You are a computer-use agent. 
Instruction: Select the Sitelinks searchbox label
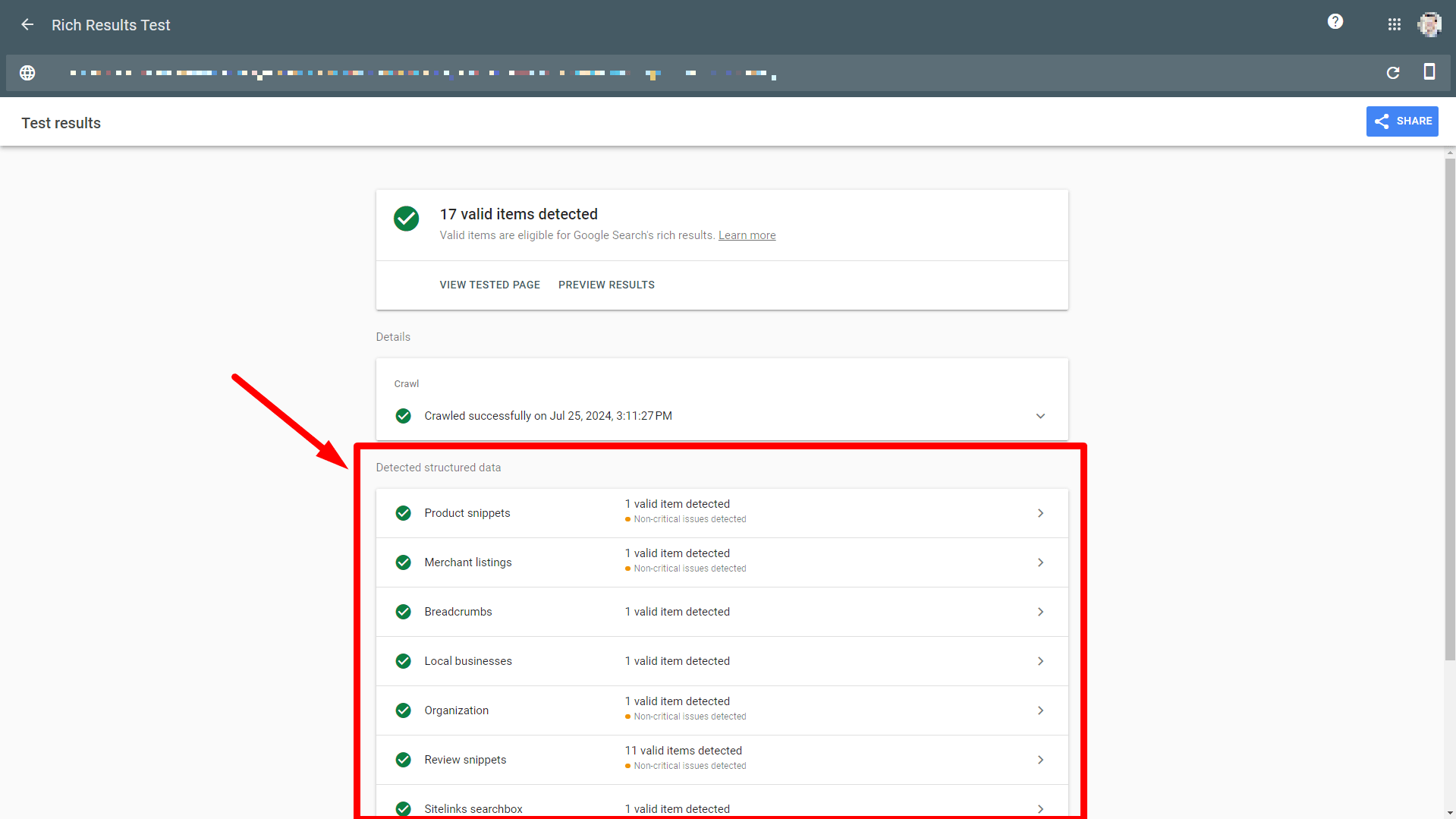pyautogui.click(x=473, y=809)
